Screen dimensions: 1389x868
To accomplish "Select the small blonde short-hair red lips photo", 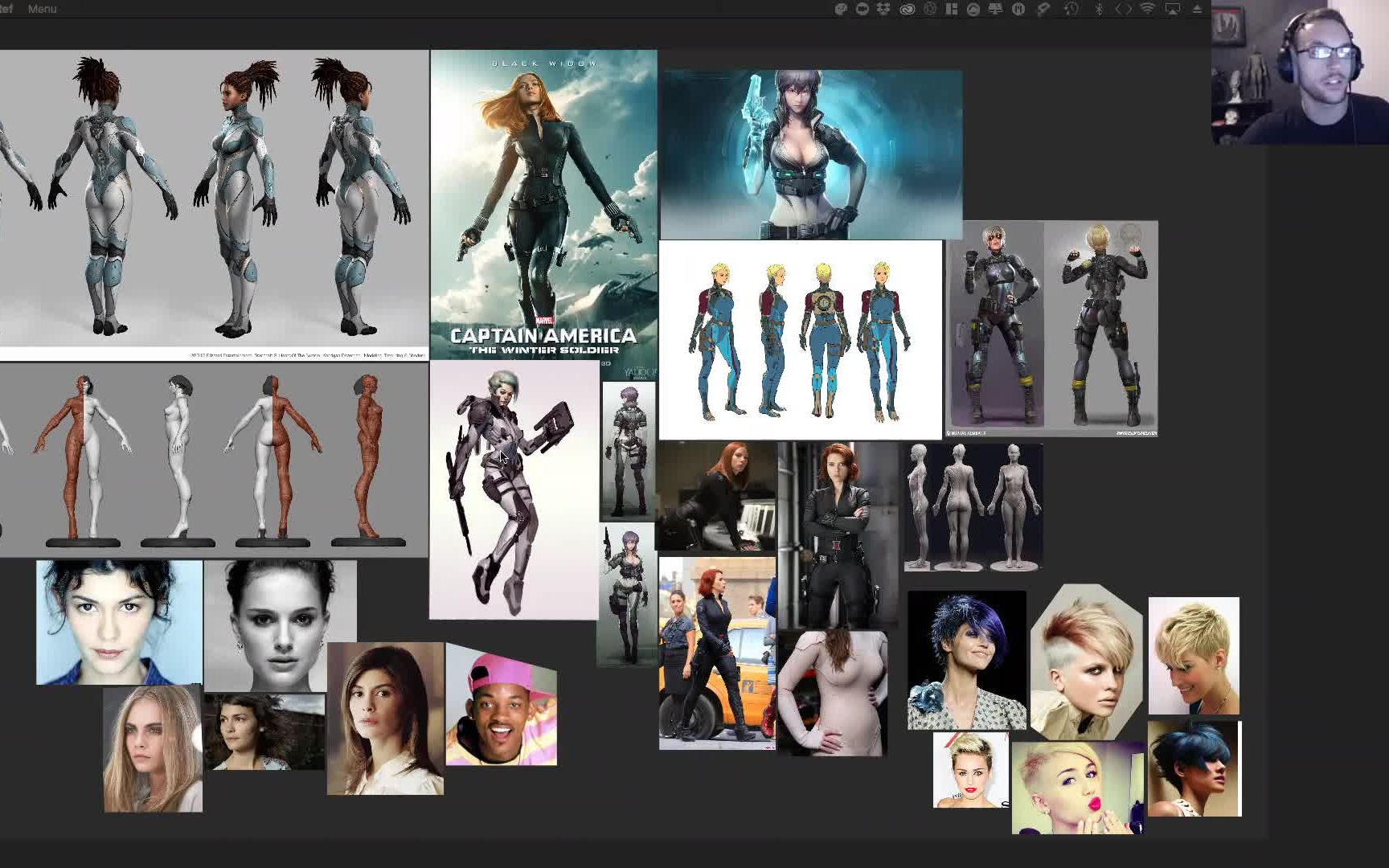I will point(971,770).
